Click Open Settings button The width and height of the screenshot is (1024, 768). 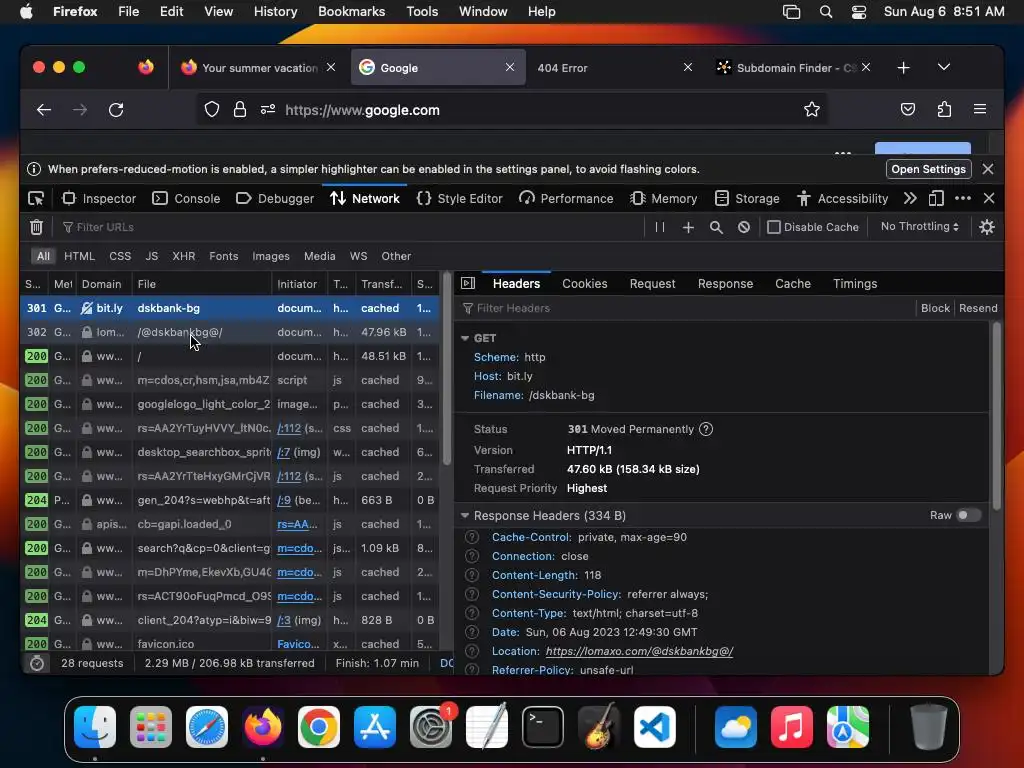click(928, 169)
